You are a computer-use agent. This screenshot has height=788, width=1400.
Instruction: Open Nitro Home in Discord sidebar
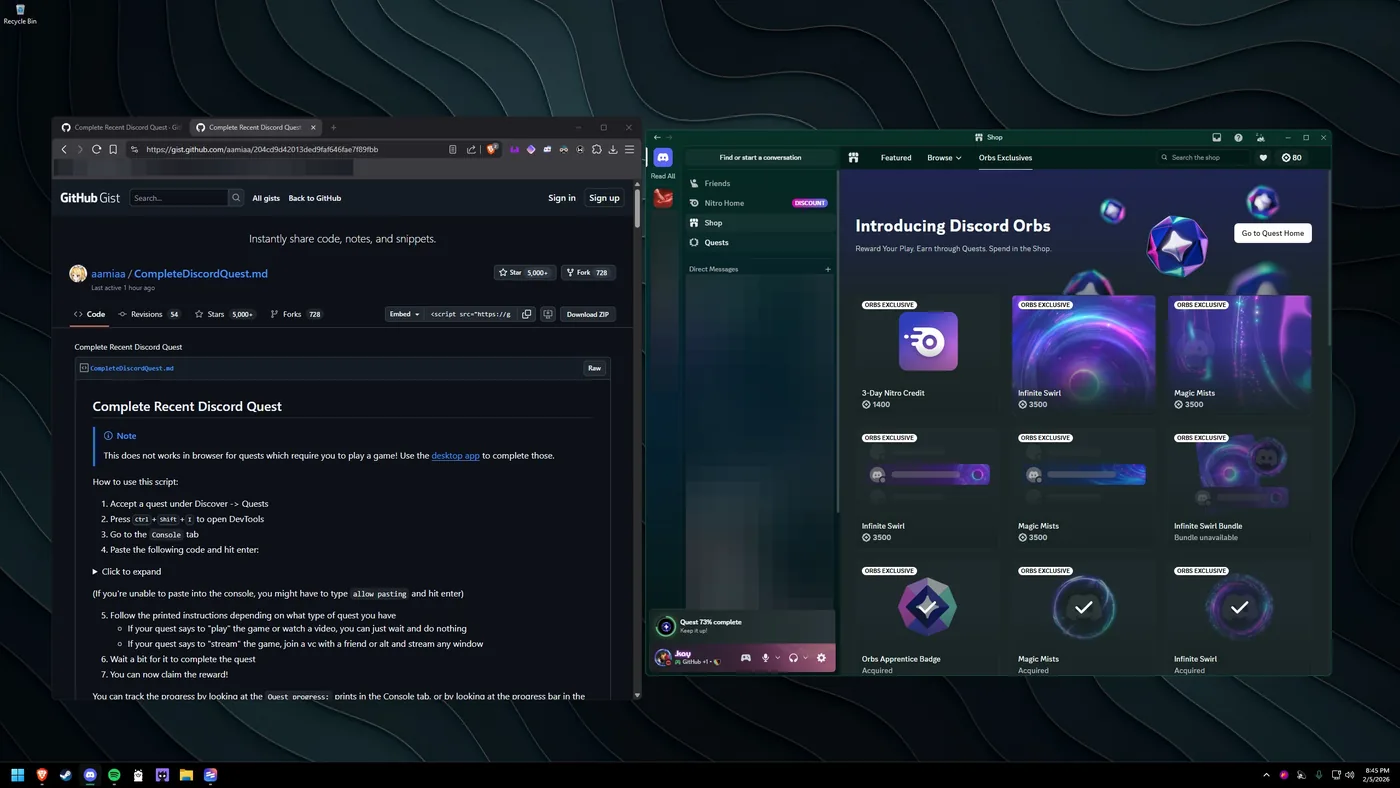tap(760, 203)
